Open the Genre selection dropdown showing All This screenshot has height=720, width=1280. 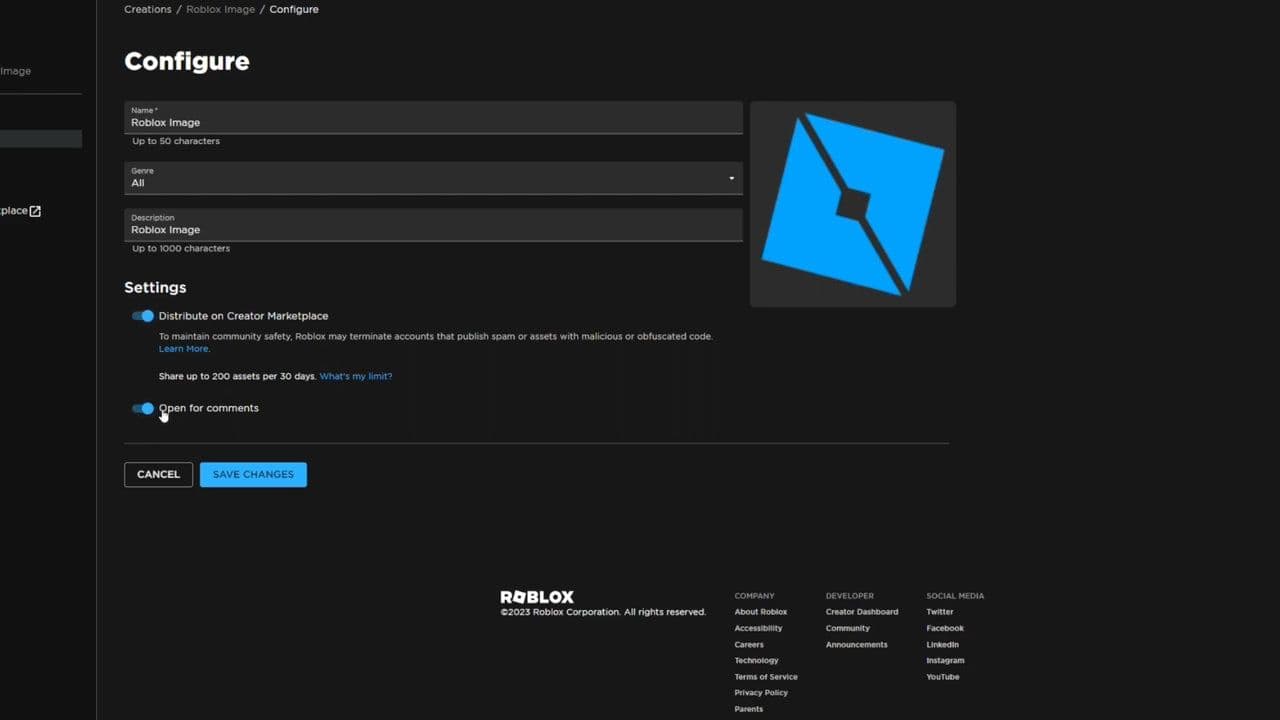point(430,178)
